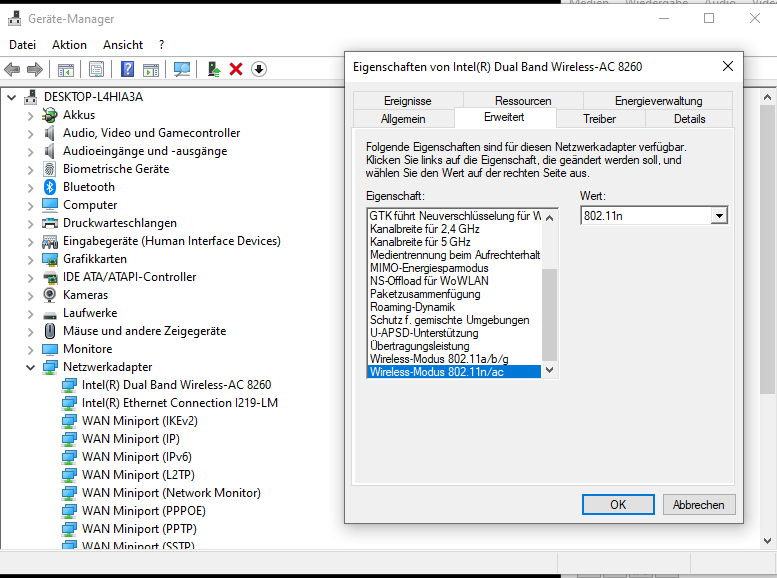Image resolution: width=777 pixels, height=578 pixels.
Task: Select WAN Miniport (Network Monitor) device
Action: [171, 493]
